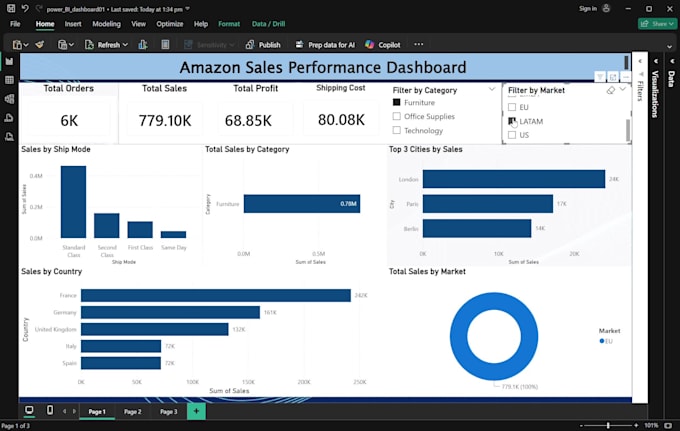
Task: Click the Sign in account avatar icon
Action: 607,8
